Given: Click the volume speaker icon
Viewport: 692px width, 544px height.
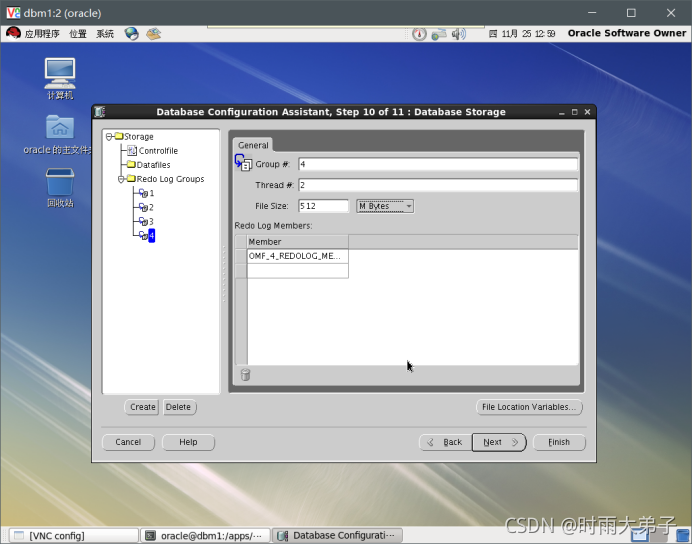Looking at the screenshot, I should tap(459, 34).
